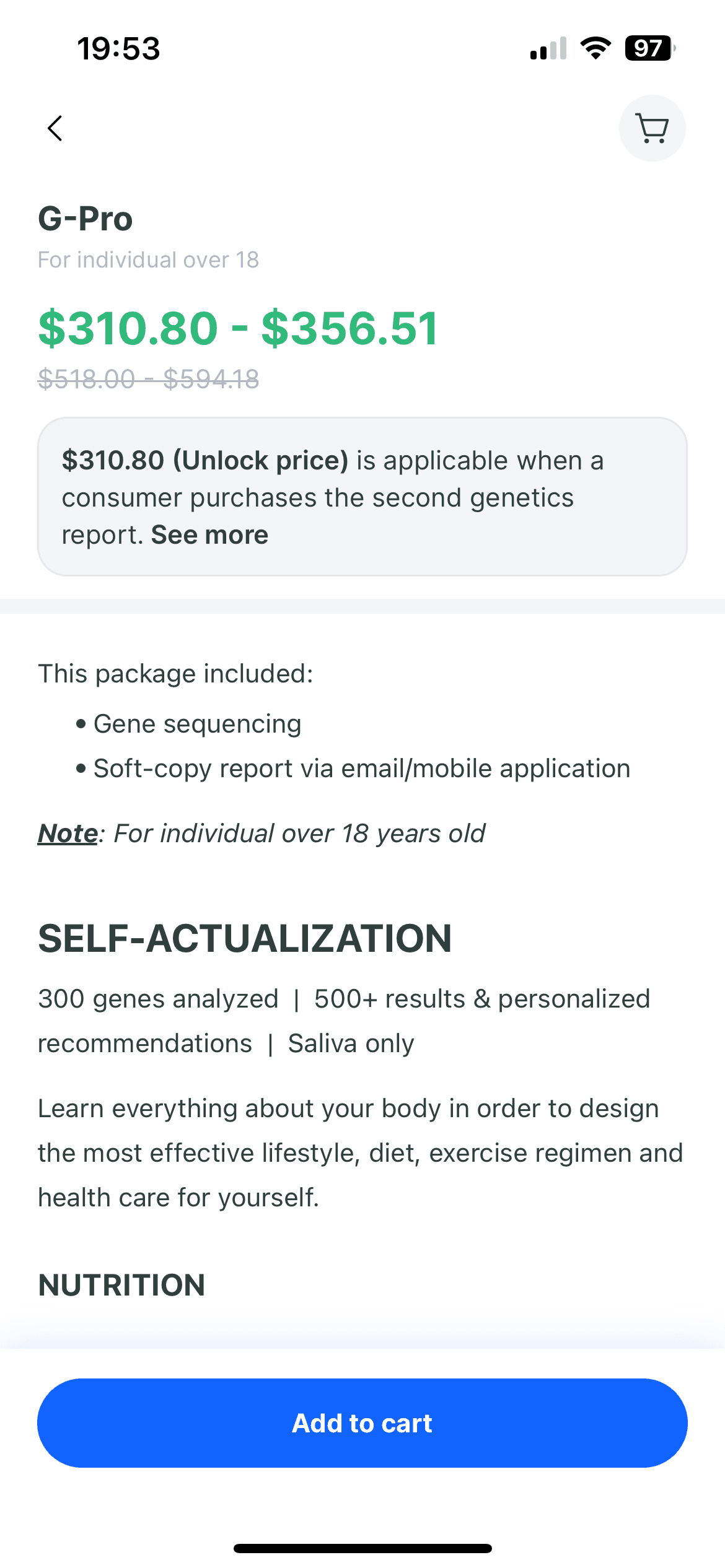Tap the underlined Note label
725x1568 pixels.
point(68,834)
